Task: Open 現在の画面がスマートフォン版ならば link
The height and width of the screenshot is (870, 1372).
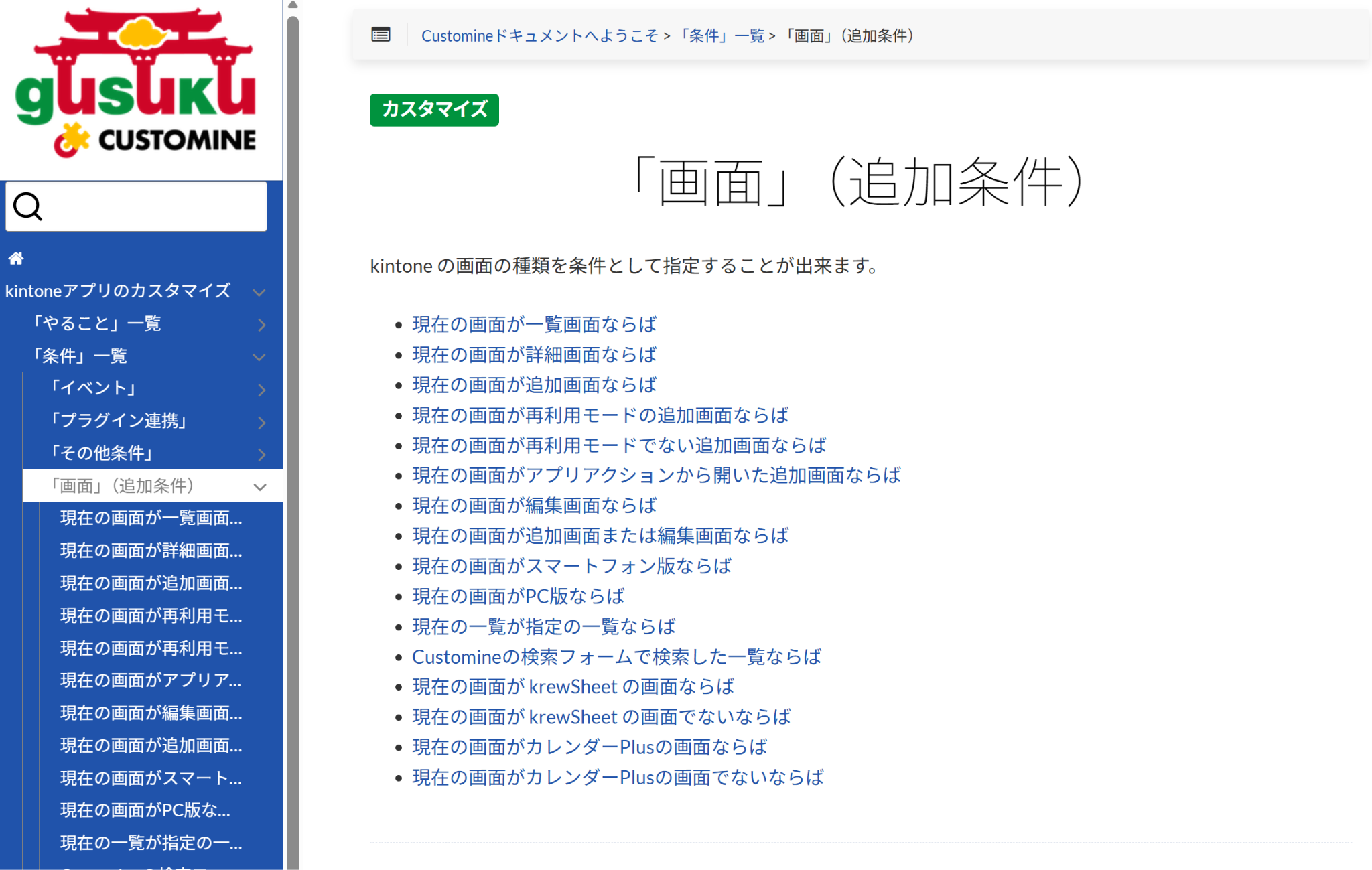Action: [x=571, y=567]
